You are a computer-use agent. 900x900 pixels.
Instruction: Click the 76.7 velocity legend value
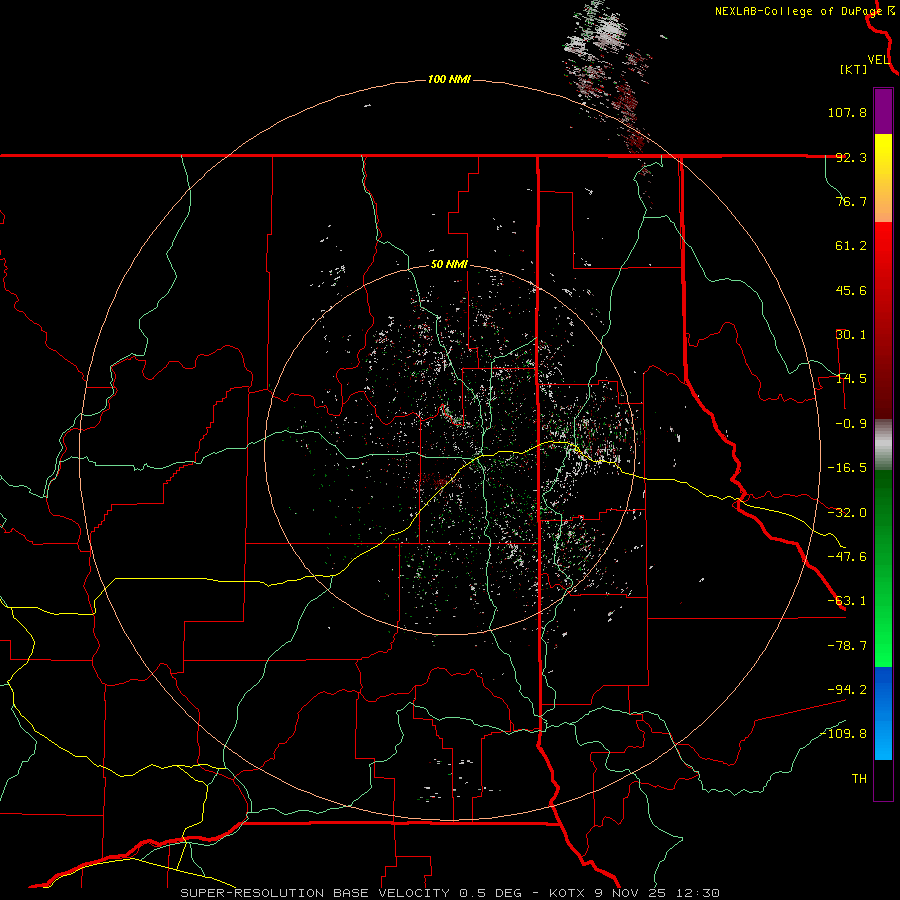851,201
